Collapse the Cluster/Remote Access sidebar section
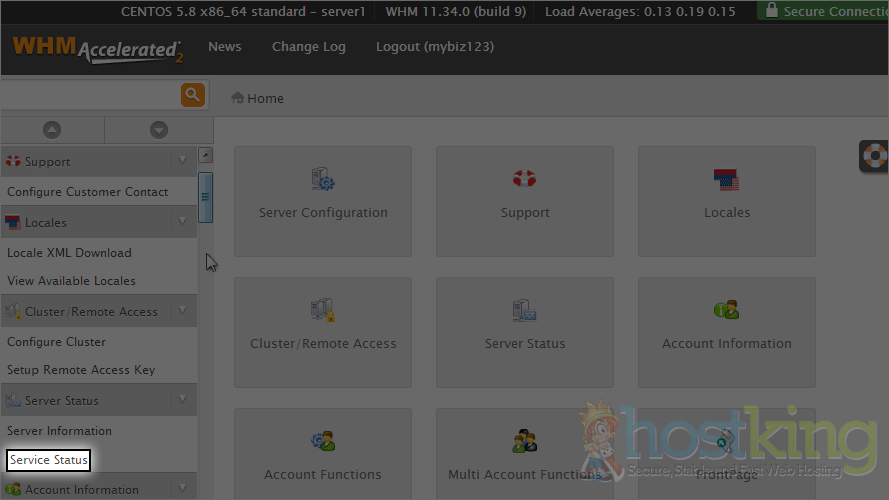The image size is (889, 500). click(x=182, y=311)
